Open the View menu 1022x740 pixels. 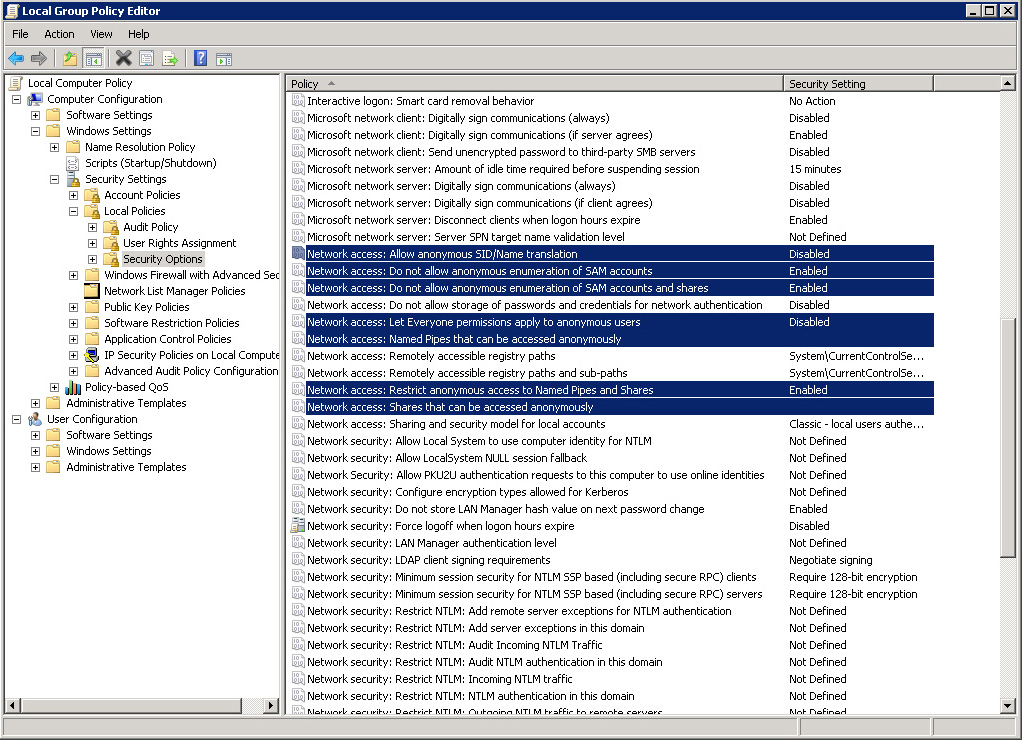coord(101,34)
